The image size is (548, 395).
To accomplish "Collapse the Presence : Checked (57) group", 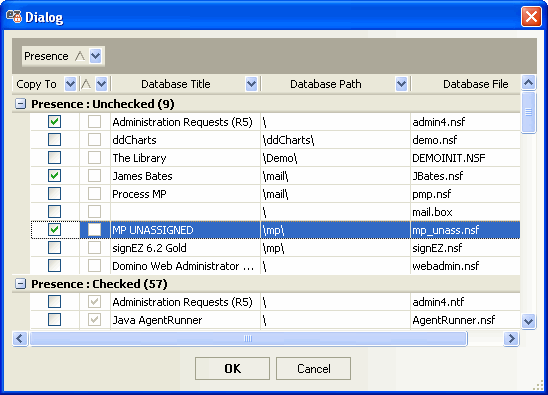I will 21,284.
